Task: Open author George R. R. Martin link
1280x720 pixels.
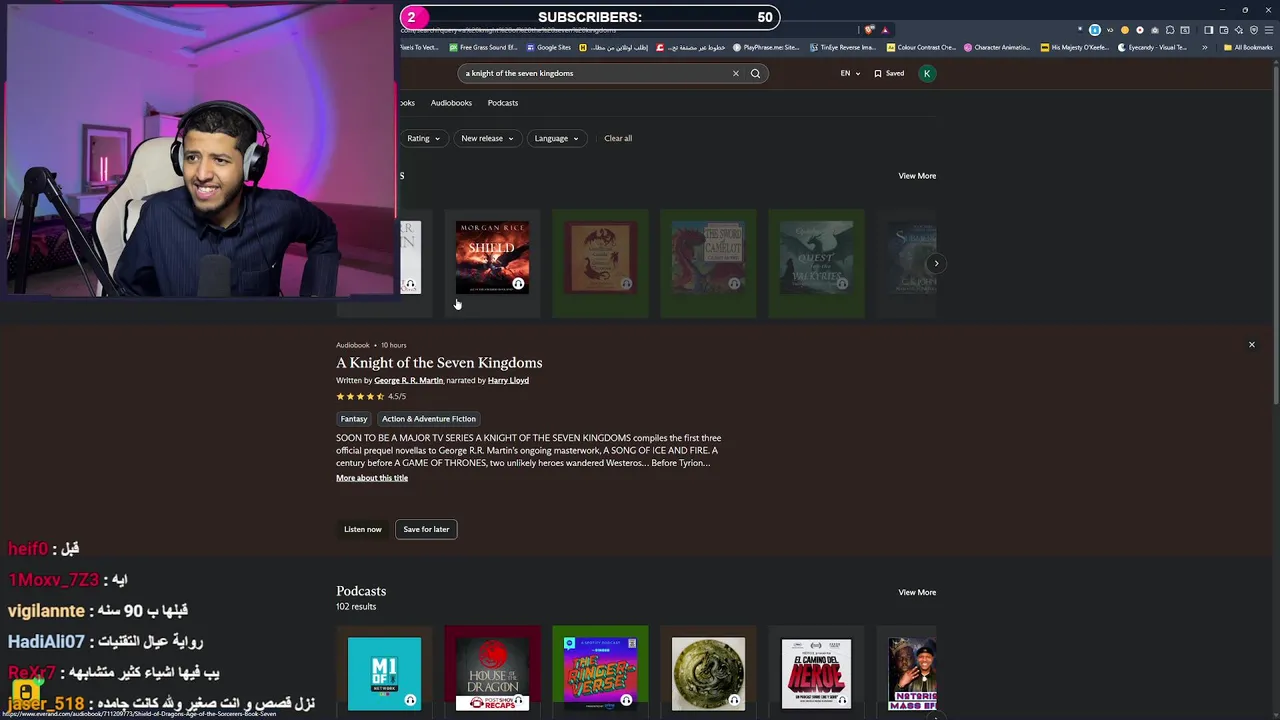Action: coord(408,380)
